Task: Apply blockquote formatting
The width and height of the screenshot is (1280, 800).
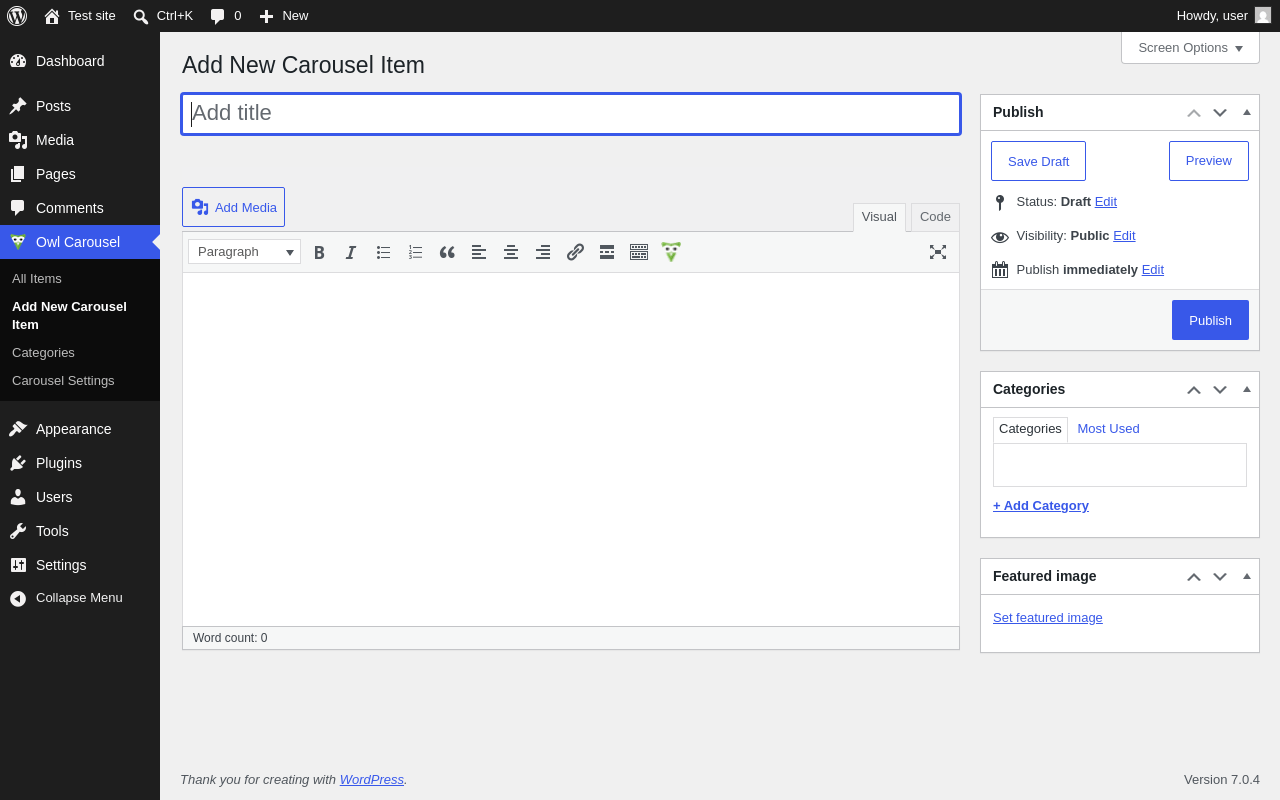Action: 447,252
